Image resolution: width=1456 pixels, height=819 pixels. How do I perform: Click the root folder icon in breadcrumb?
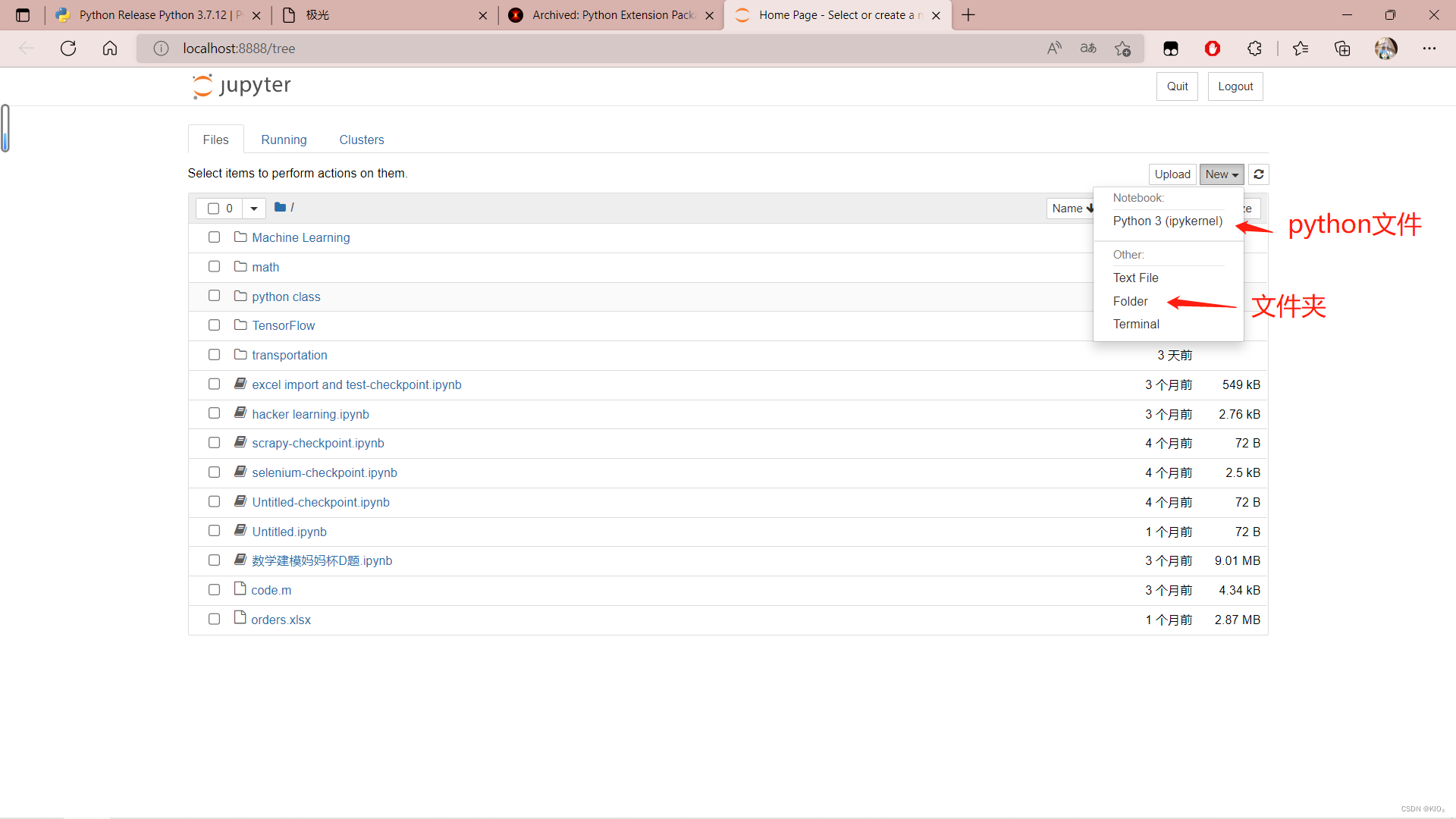[x=280, y=207]
